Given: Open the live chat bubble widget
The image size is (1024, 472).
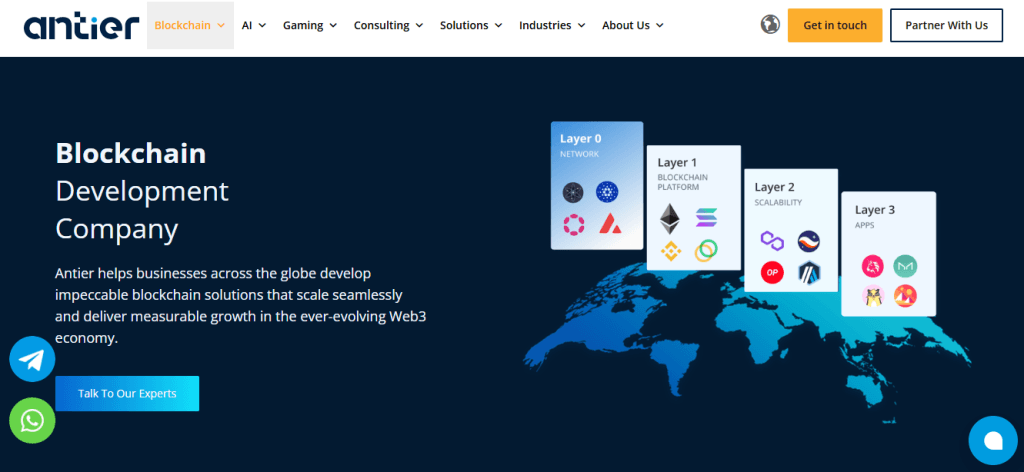Looking at the screenshot, I should (992, 441).
